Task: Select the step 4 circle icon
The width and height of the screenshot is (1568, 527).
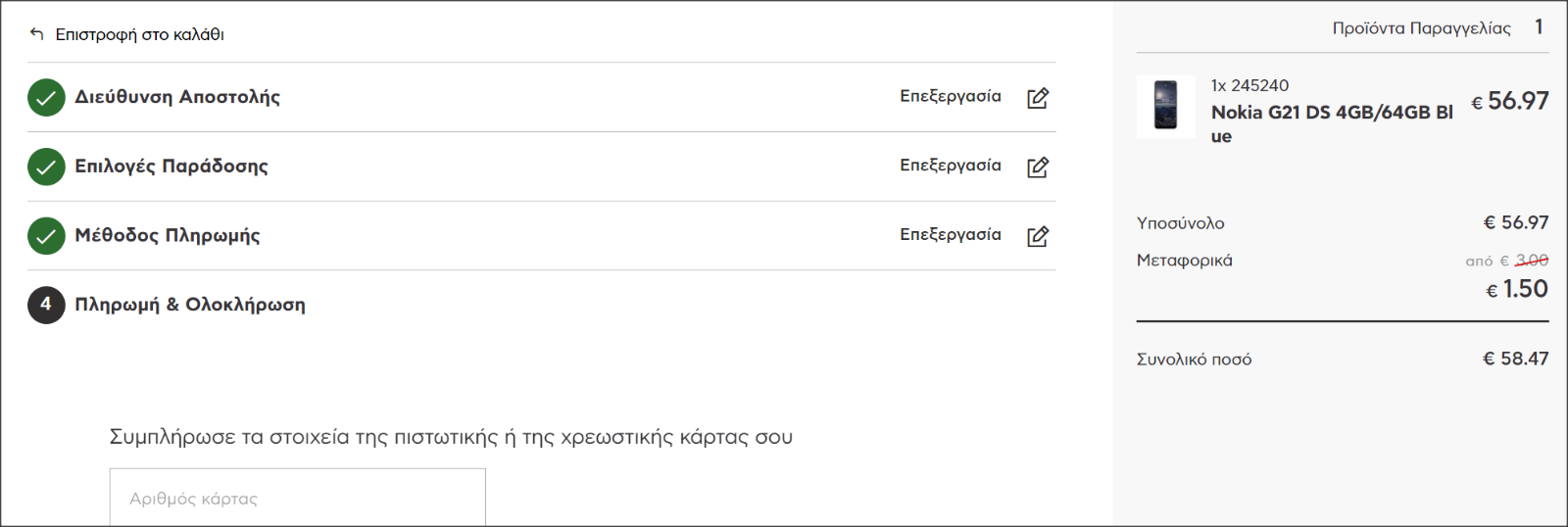Action: tap(46, 305)
